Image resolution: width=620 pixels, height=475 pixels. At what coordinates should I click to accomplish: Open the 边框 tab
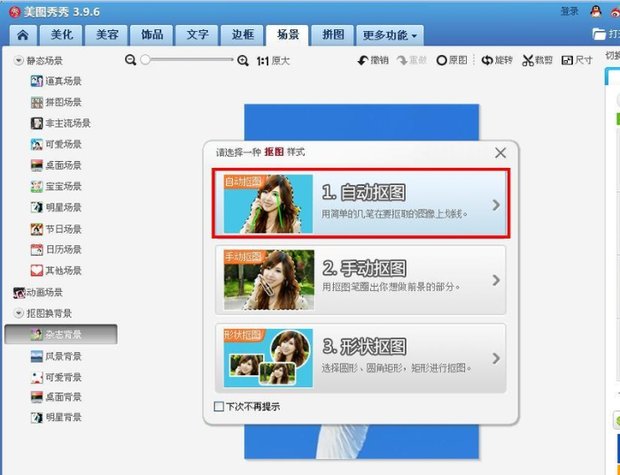(x=242, y=35)
